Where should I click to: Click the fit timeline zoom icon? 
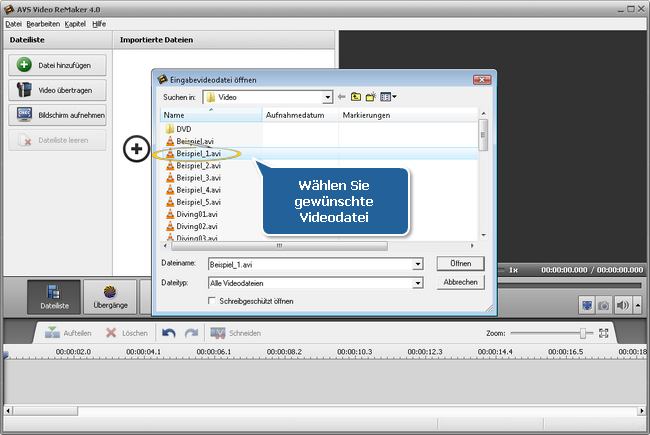coord(604,333)
